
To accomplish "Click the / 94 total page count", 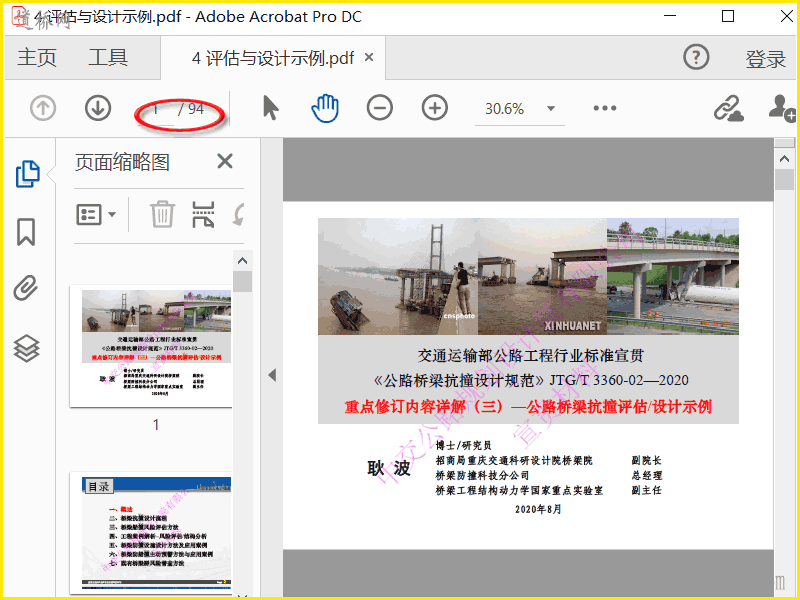I will click(191, 109).
